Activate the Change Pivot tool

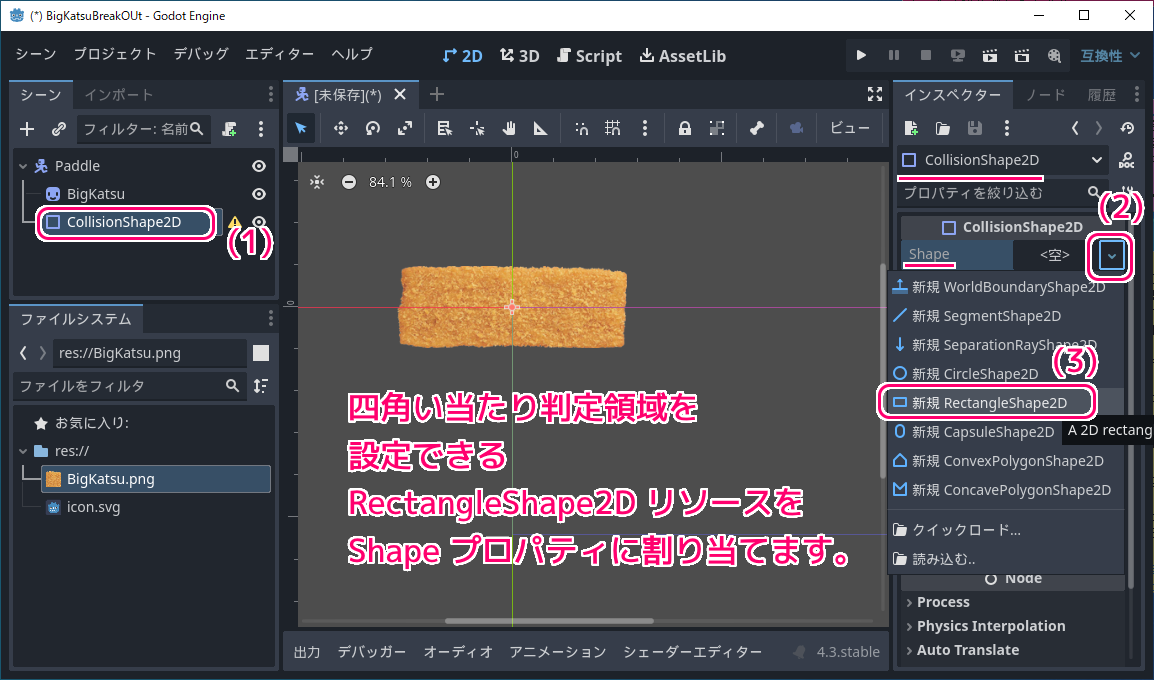477,128
